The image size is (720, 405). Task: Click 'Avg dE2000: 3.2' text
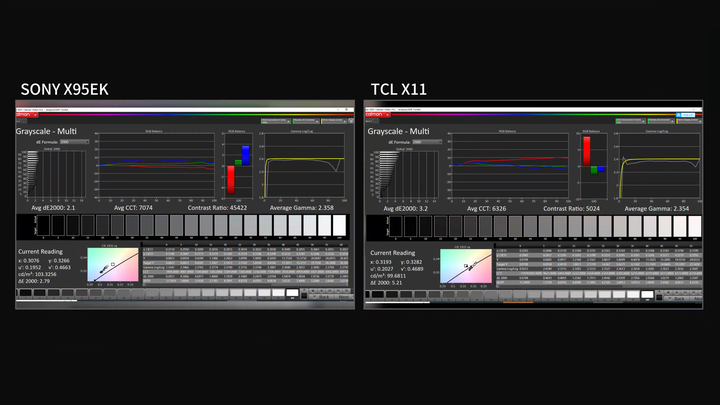405,208
